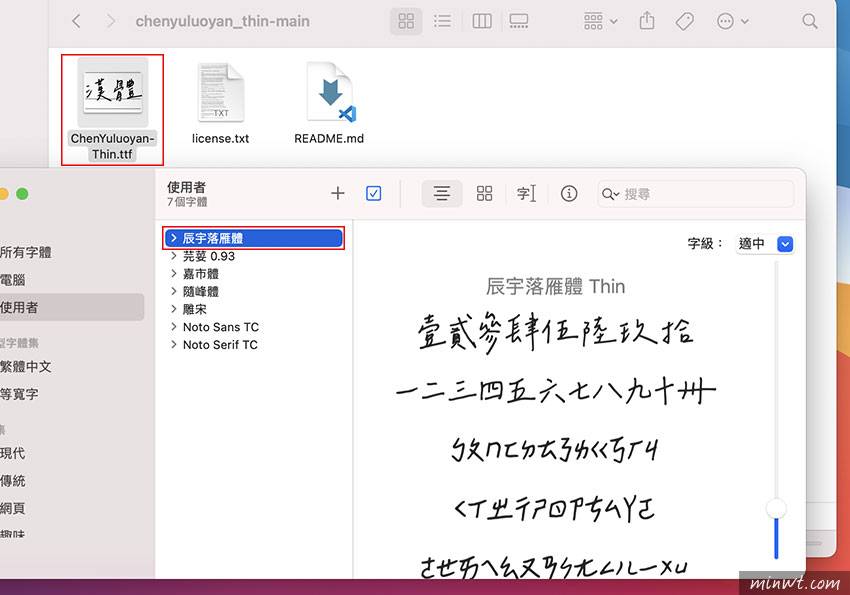850x595 pixels.
Task: Expand the Noto Sans TC family
Action: pyautogui.click(x=173, y=327)
